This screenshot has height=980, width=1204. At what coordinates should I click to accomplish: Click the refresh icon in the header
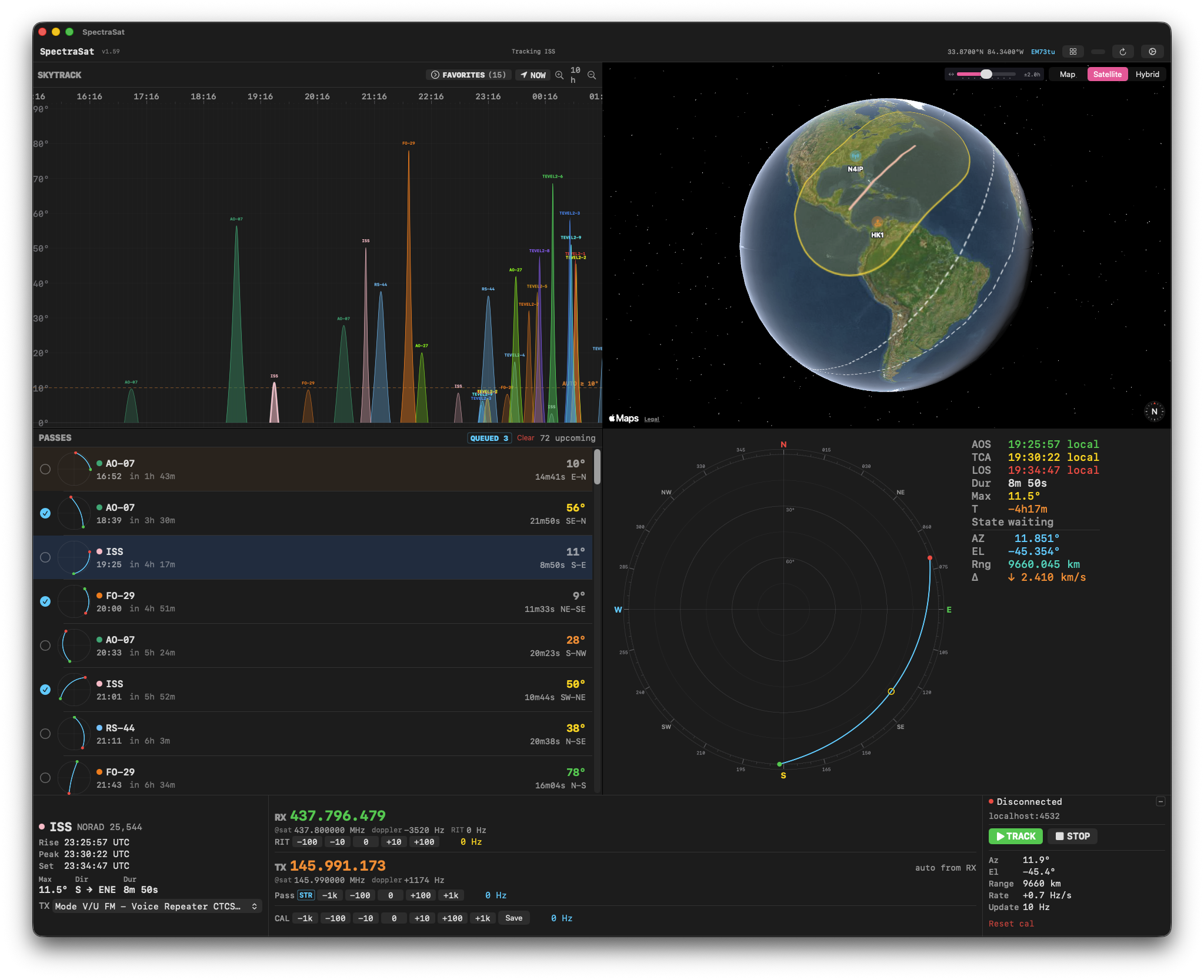[x=1122, y=52]
